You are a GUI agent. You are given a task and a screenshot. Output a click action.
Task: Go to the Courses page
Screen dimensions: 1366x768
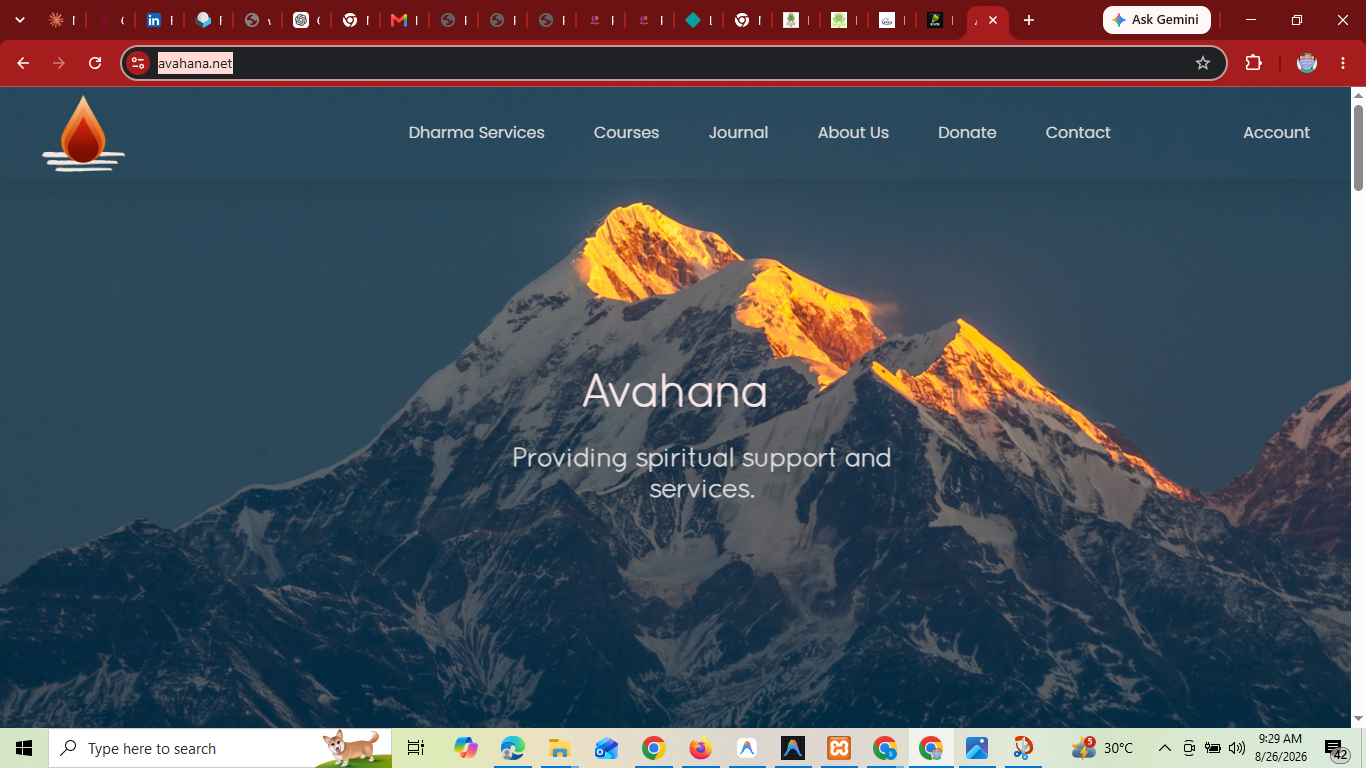pyautogui.click(x=626, y=132)
